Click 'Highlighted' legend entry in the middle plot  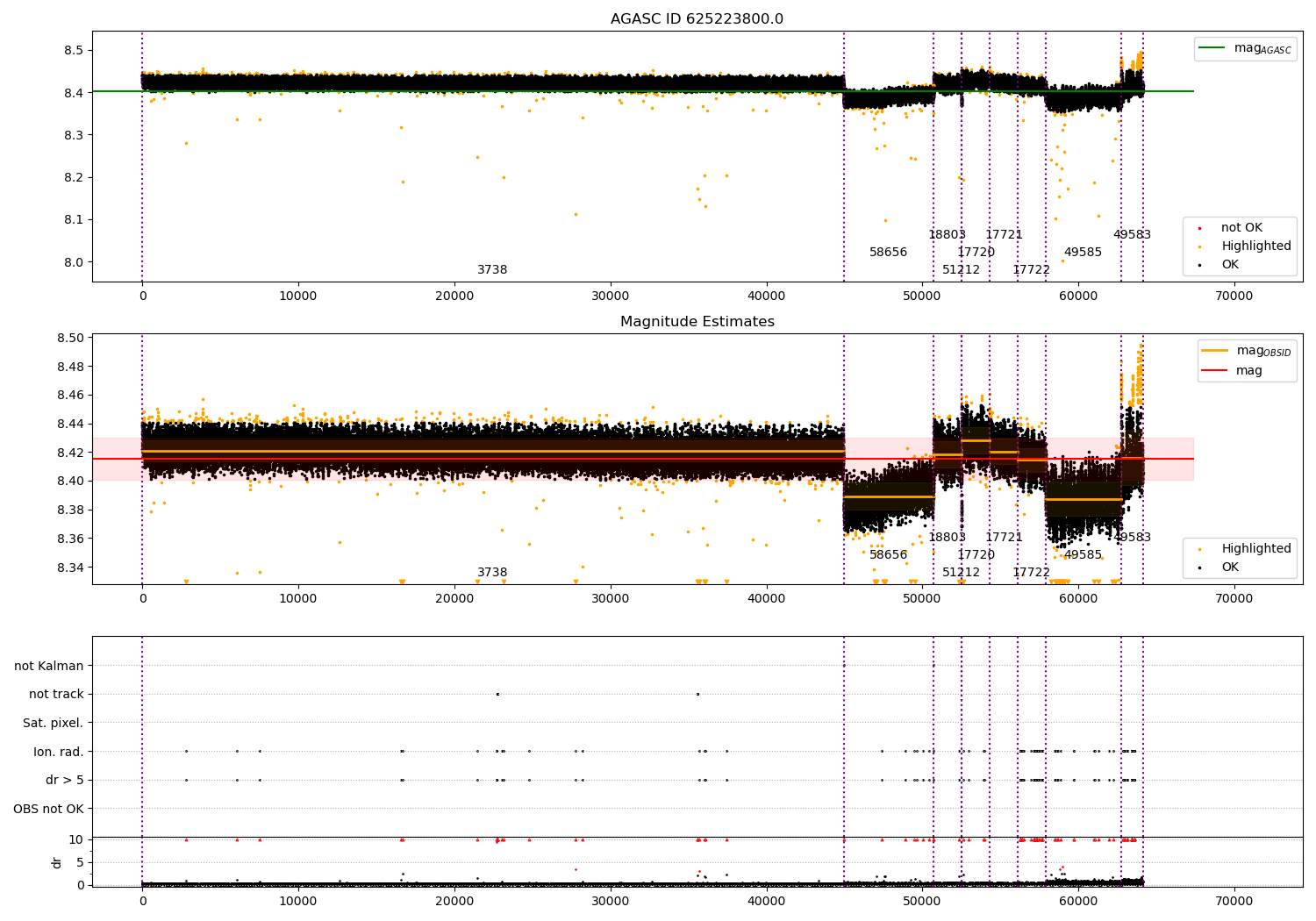click(x=1255, y=549)
